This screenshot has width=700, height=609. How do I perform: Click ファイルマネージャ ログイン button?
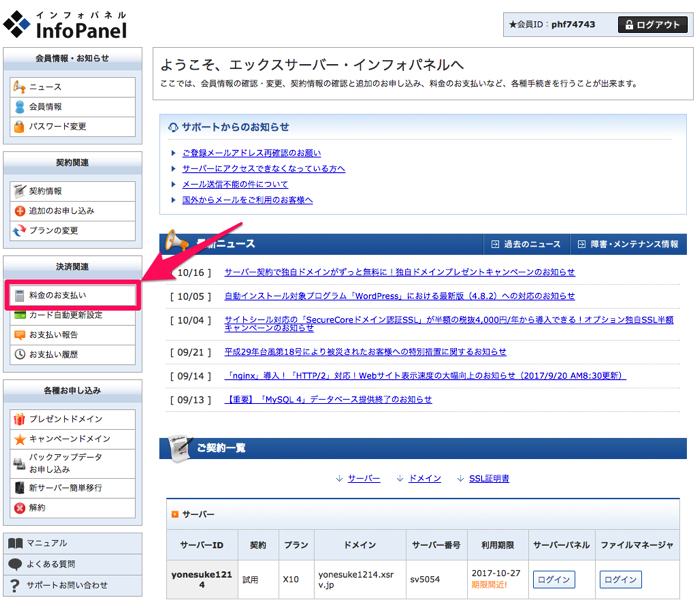click(x=621, y=580)
